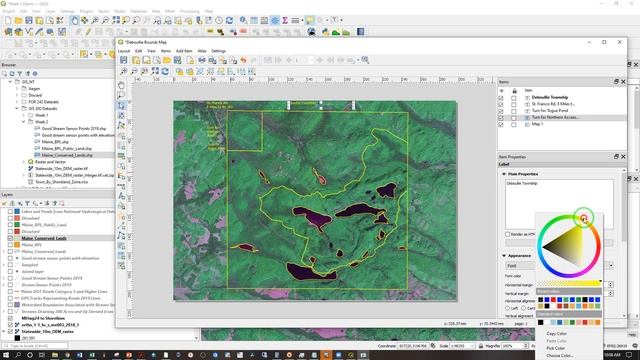Select the main QGIS pan map hand tool

coord(74,20)
